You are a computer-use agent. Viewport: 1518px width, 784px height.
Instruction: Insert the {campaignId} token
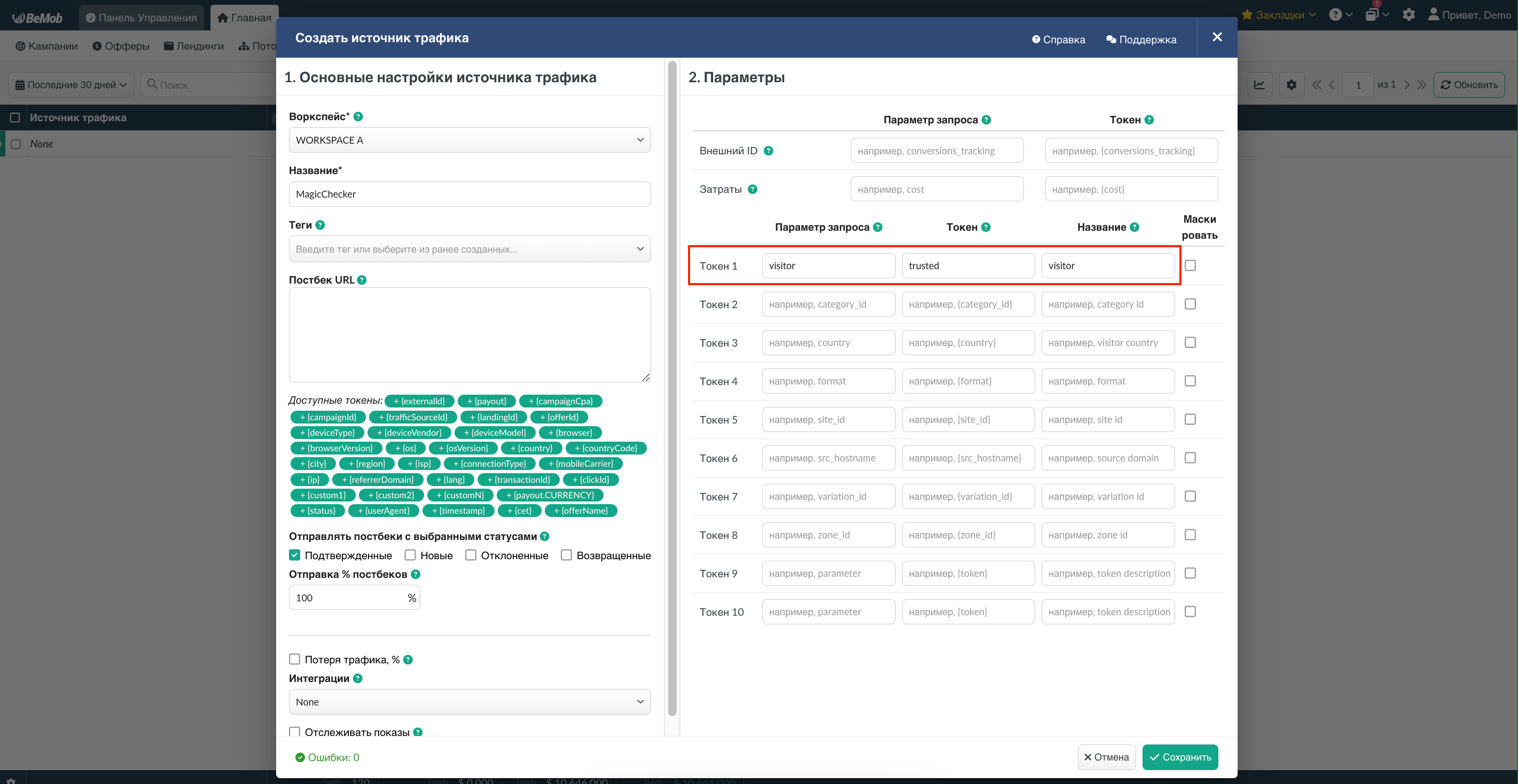pos(328,417)
